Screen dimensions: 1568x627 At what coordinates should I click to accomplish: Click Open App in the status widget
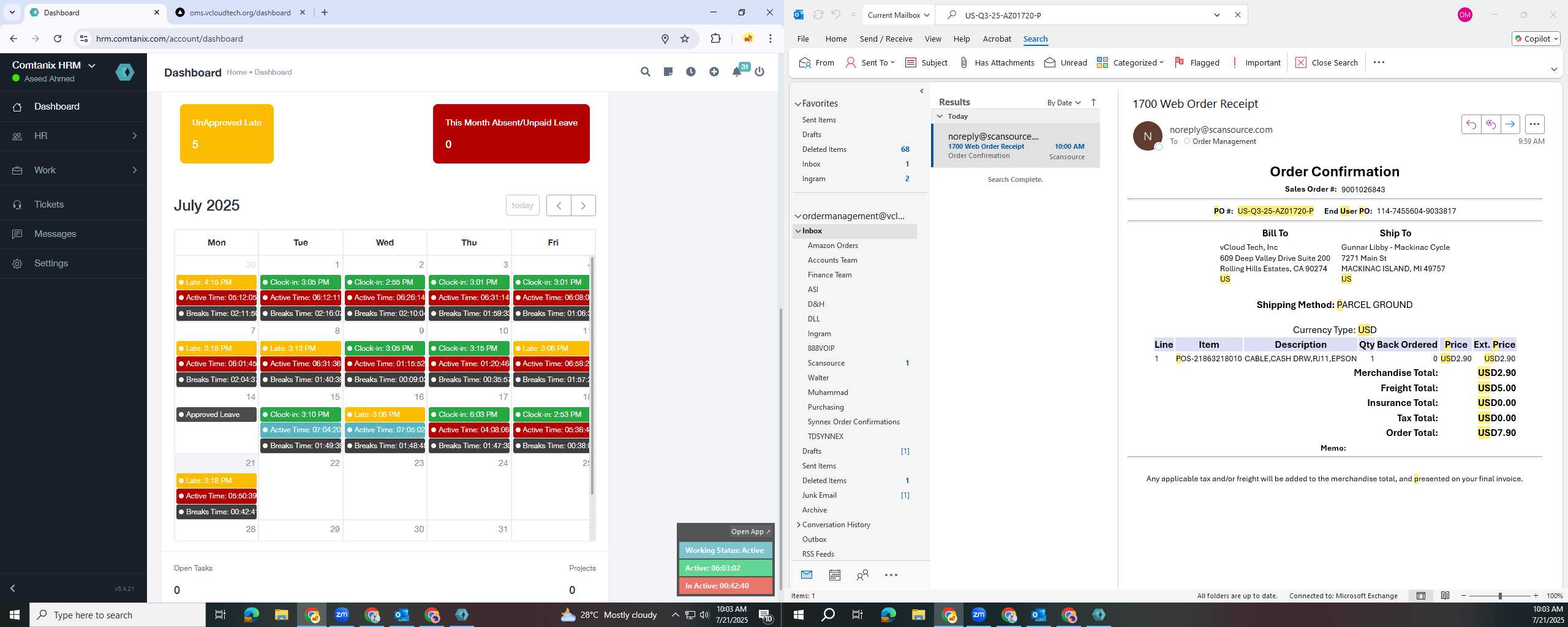click(x=750, y=531)
